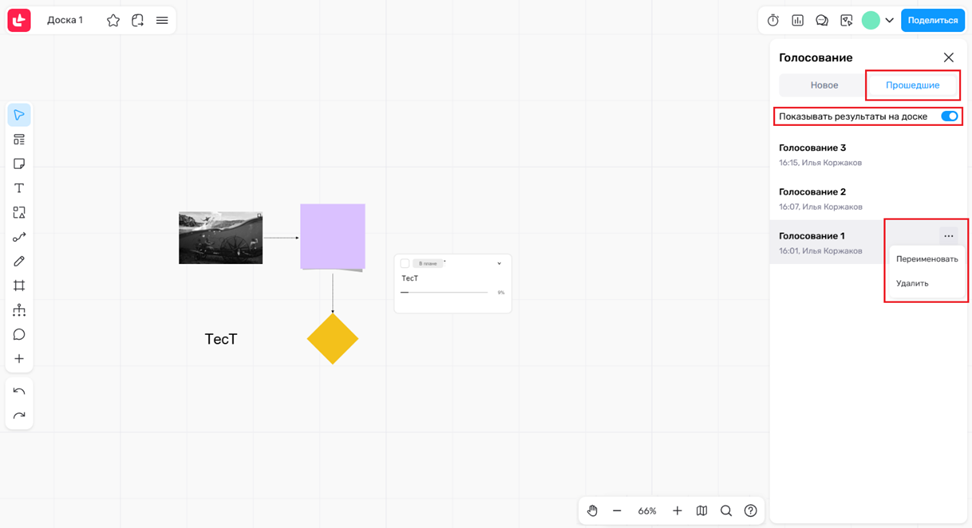
Task: Open more tools with plus icon
Action: click(19, 359)
